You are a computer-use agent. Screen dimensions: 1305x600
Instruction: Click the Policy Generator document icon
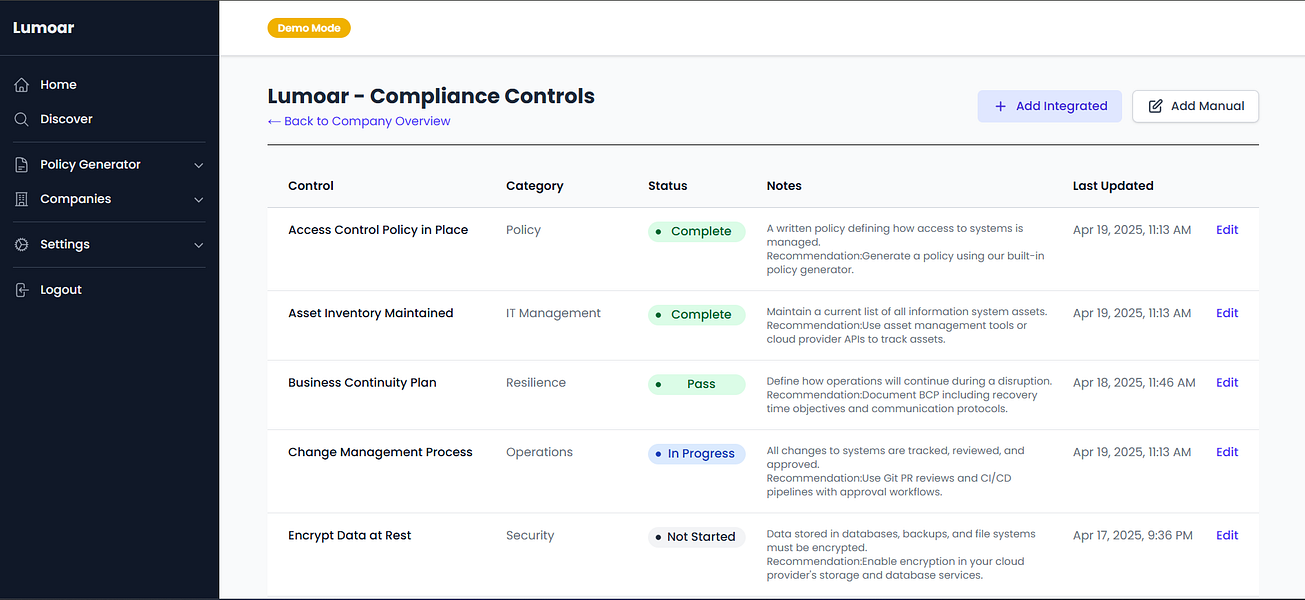pyautogui.click(x=22, y=165)
